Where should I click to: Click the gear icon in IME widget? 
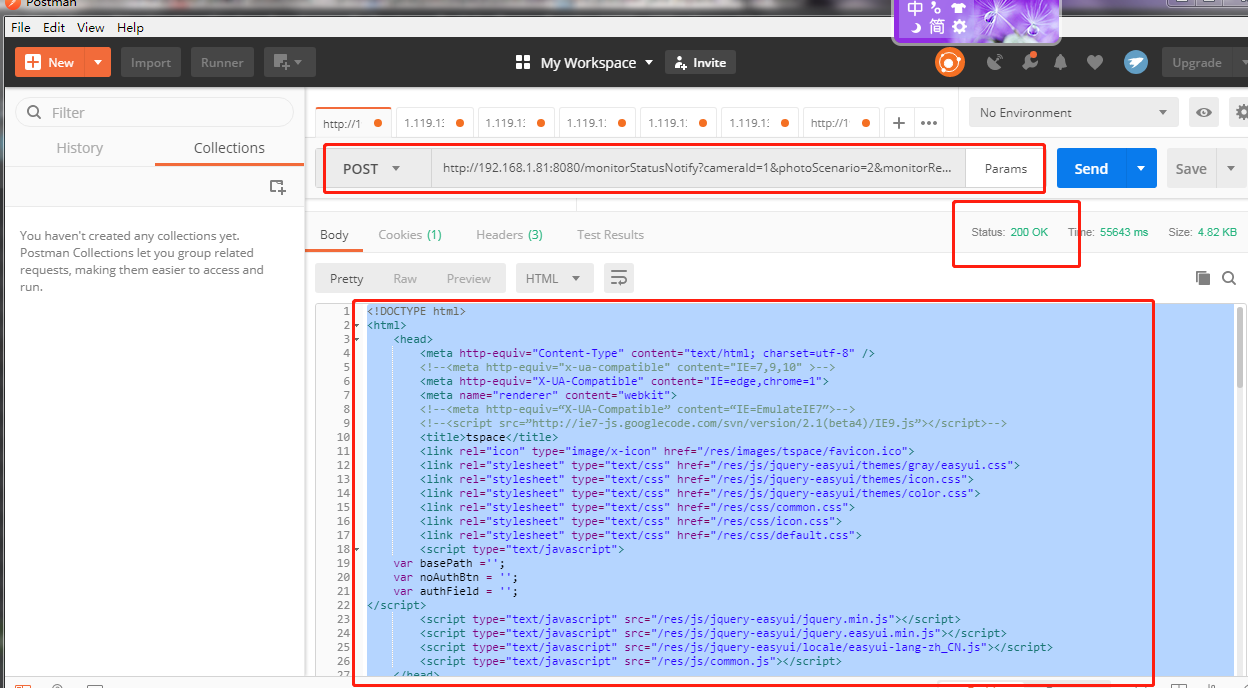(x=960, y=27)
